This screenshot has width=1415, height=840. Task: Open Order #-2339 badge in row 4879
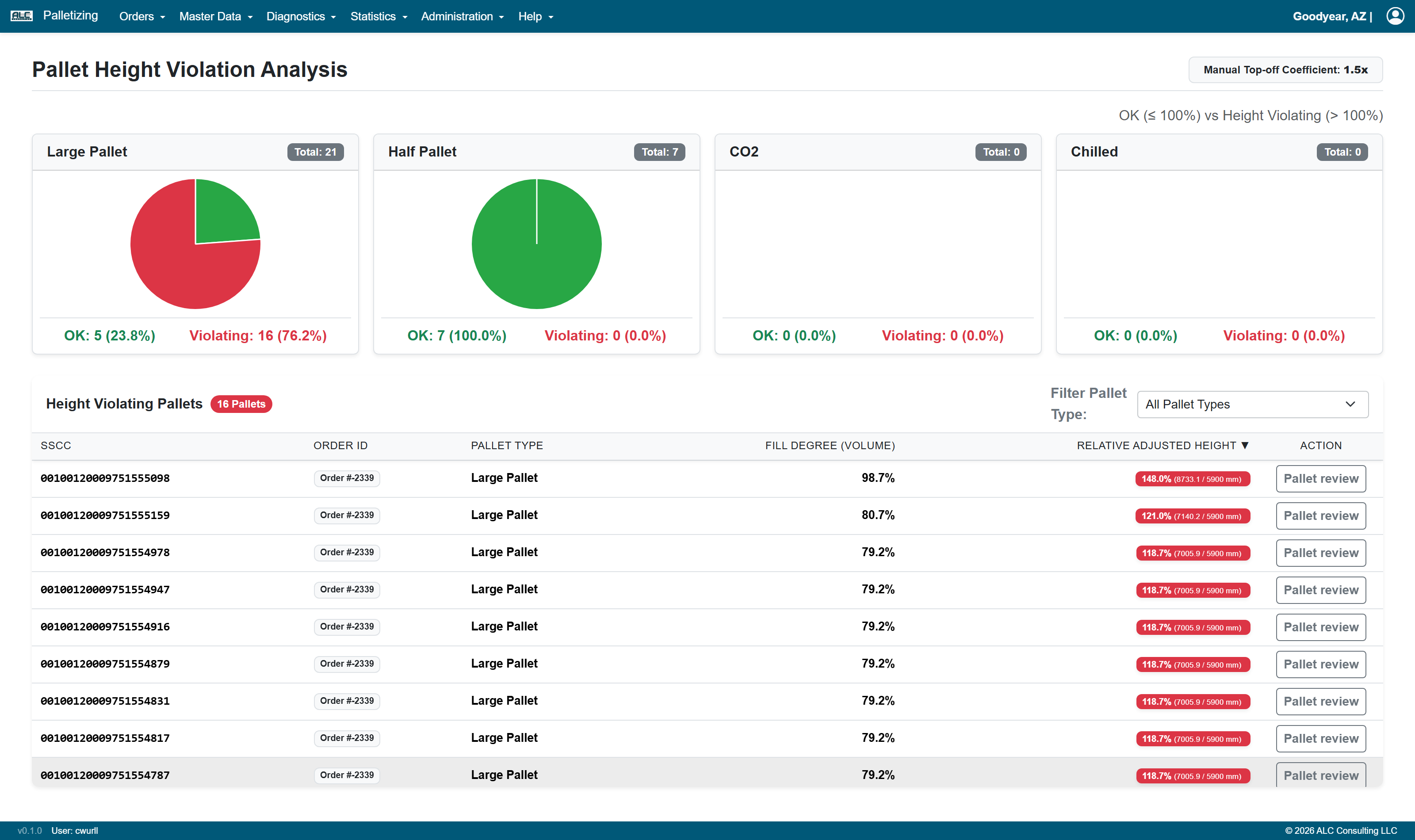coord(347,664)
